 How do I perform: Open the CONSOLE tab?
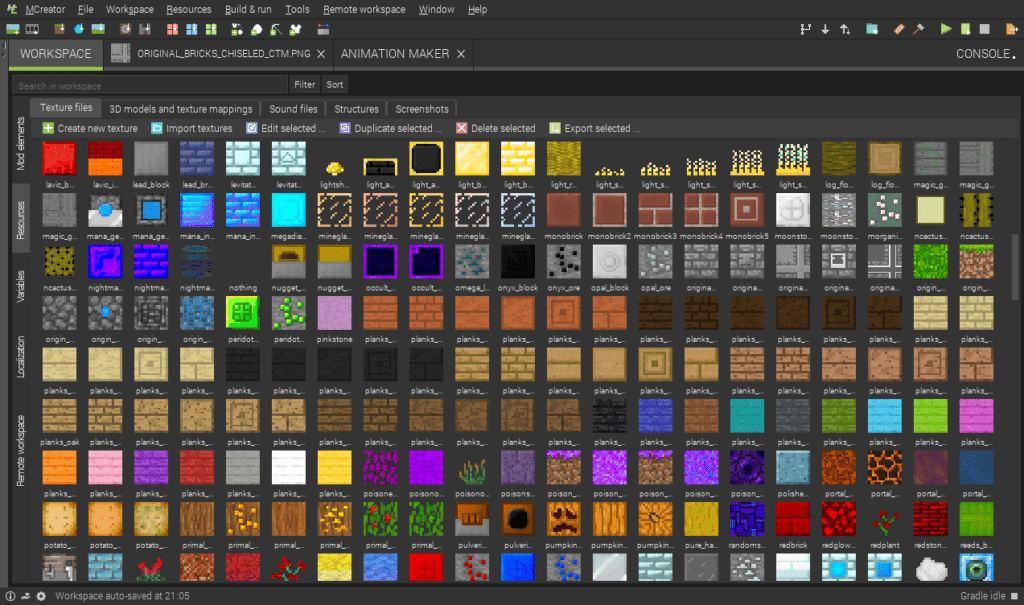pyautogui.click(x=986, y=54)
